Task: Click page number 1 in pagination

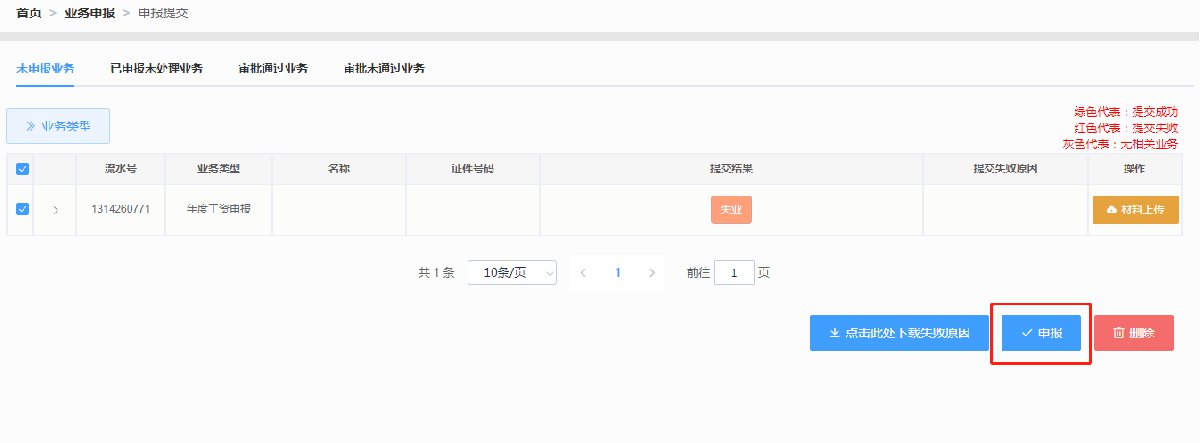Action: [618, 272]
